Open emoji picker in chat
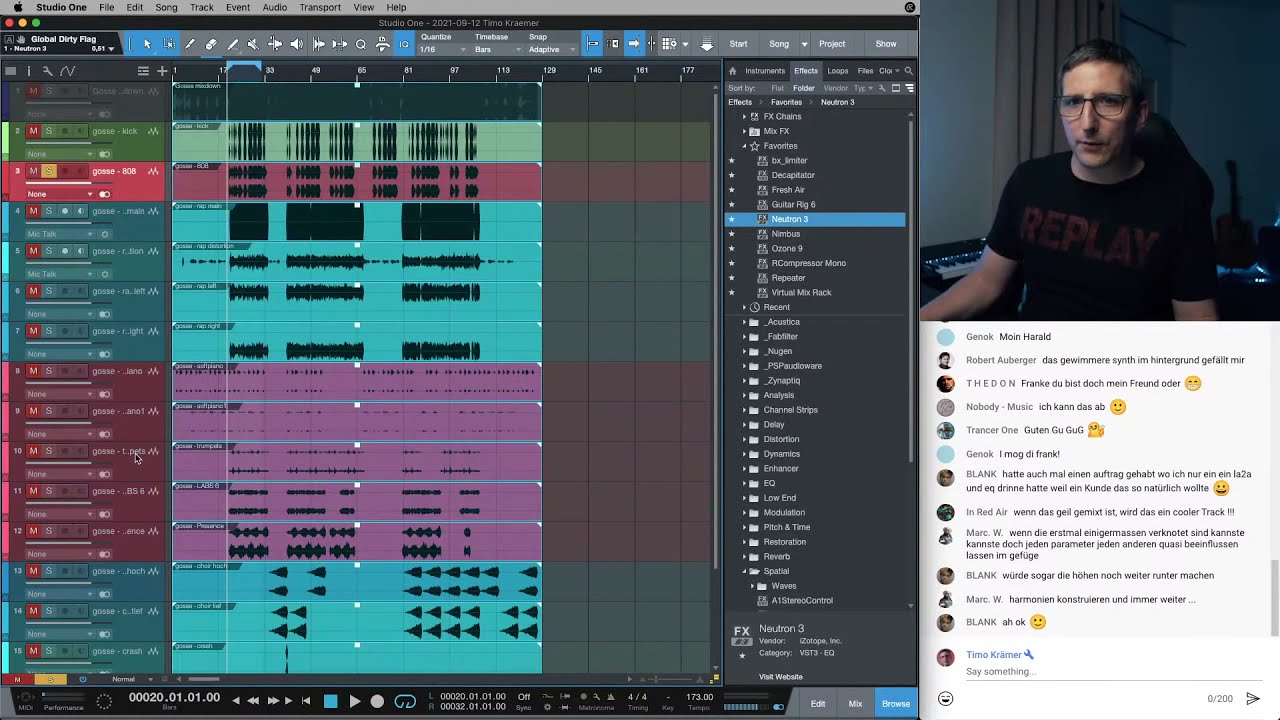1280x720 pixels. (945, 699)
